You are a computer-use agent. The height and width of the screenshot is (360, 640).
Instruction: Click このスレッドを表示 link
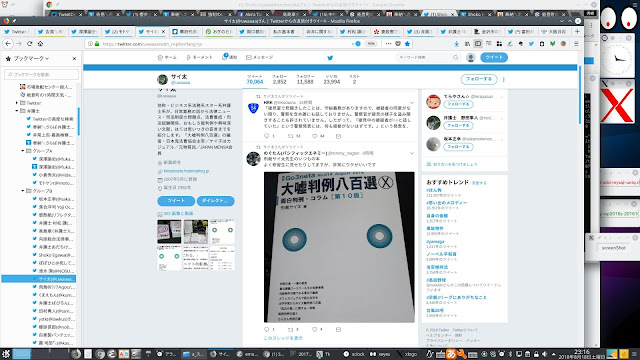point(283,338)
